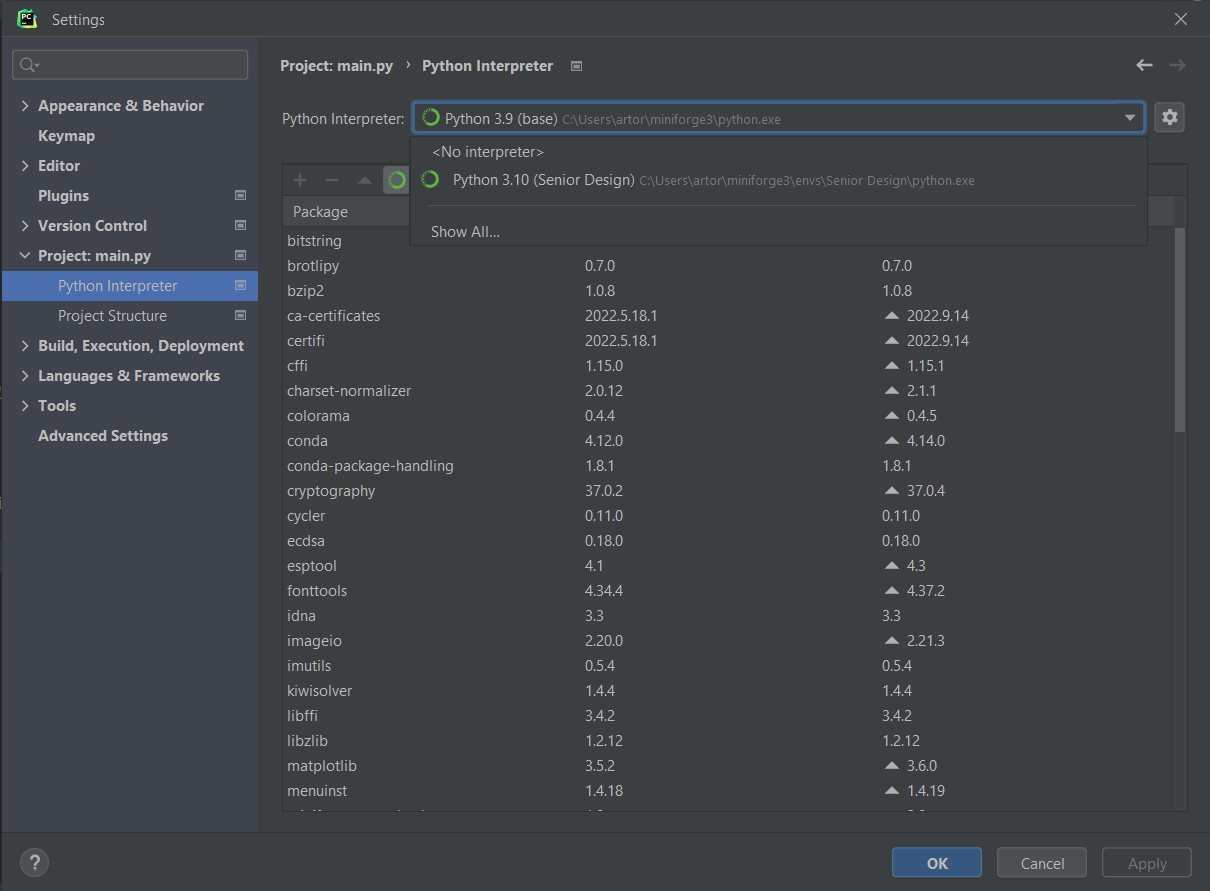The width and height of the screenshot is (1210, 891).
Task: Collapse the Project: main.py section
Action: tap(25, 255)
